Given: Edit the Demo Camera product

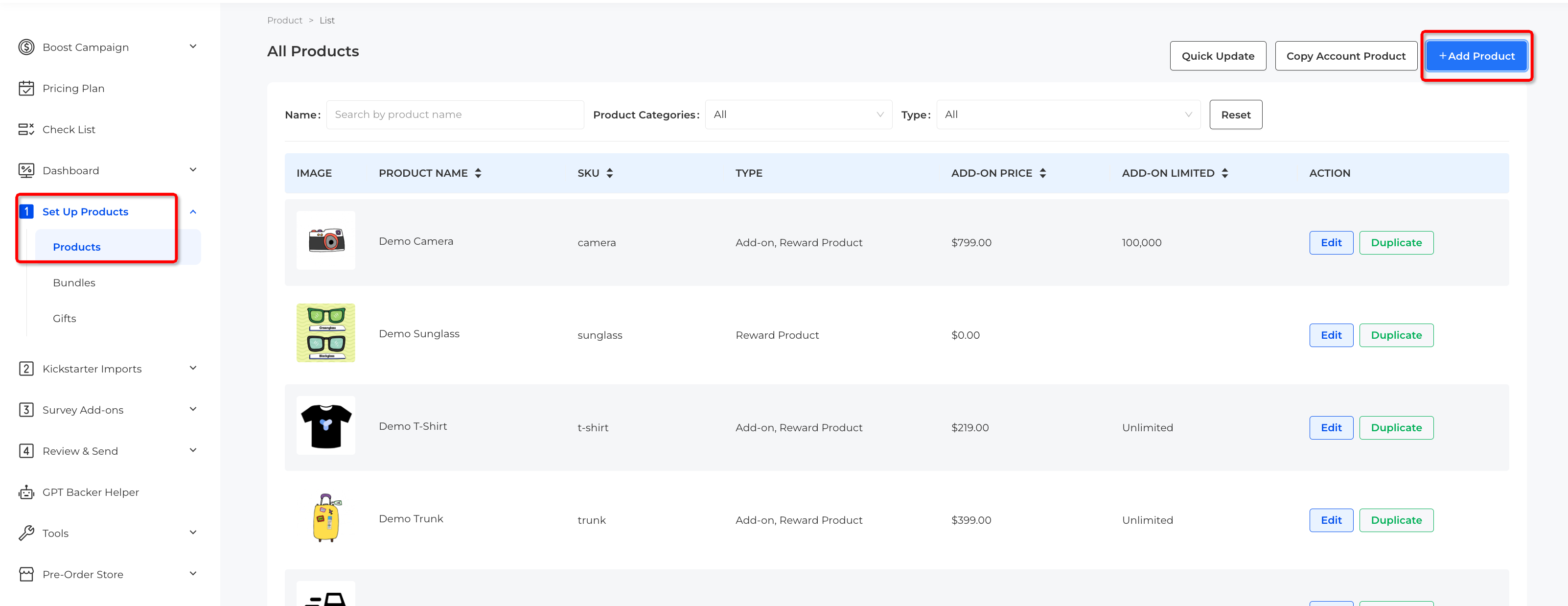Looking at the screenshot, I should click(x=1331, y=242).
